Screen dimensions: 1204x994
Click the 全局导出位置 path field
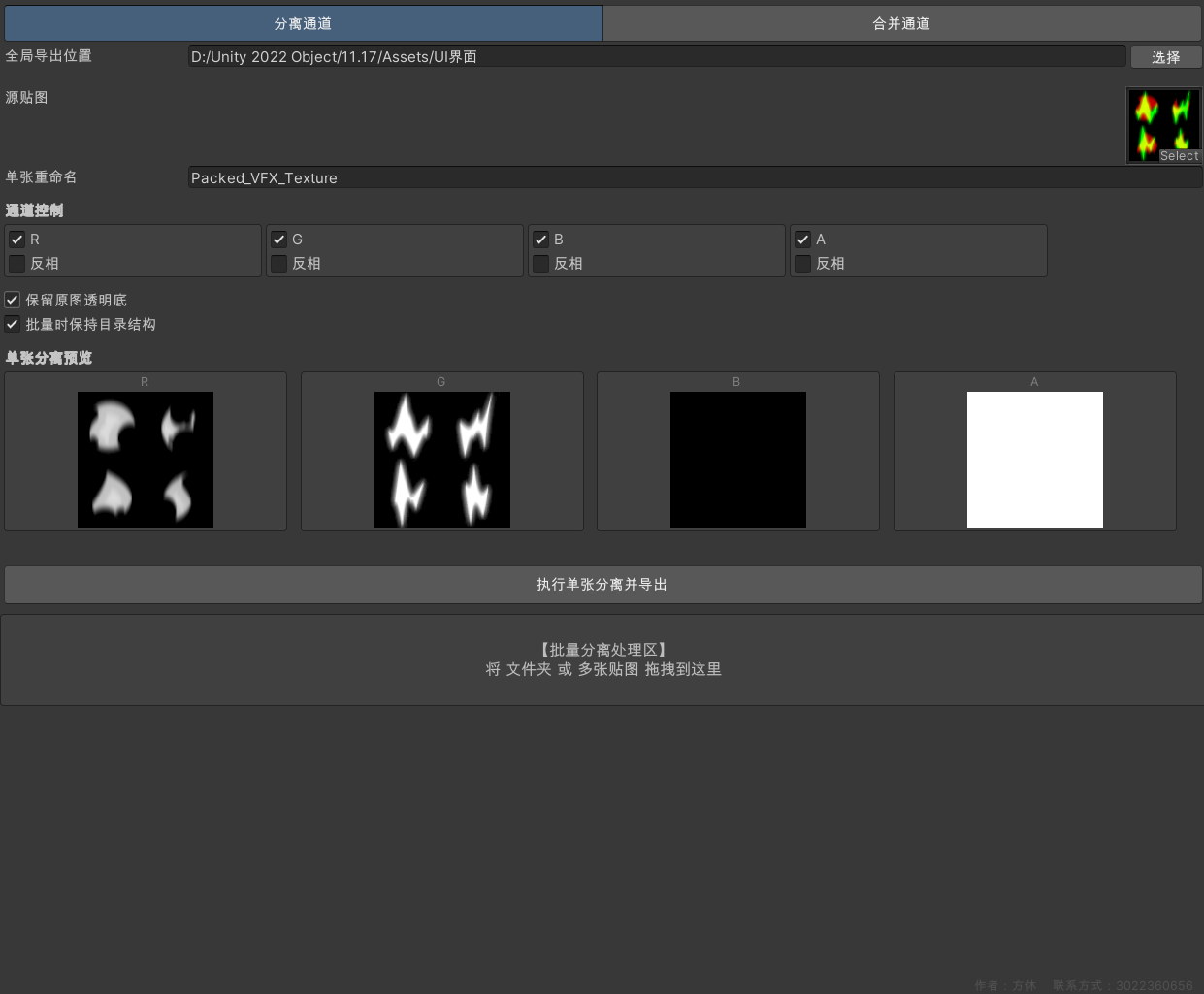pos(657,56)
